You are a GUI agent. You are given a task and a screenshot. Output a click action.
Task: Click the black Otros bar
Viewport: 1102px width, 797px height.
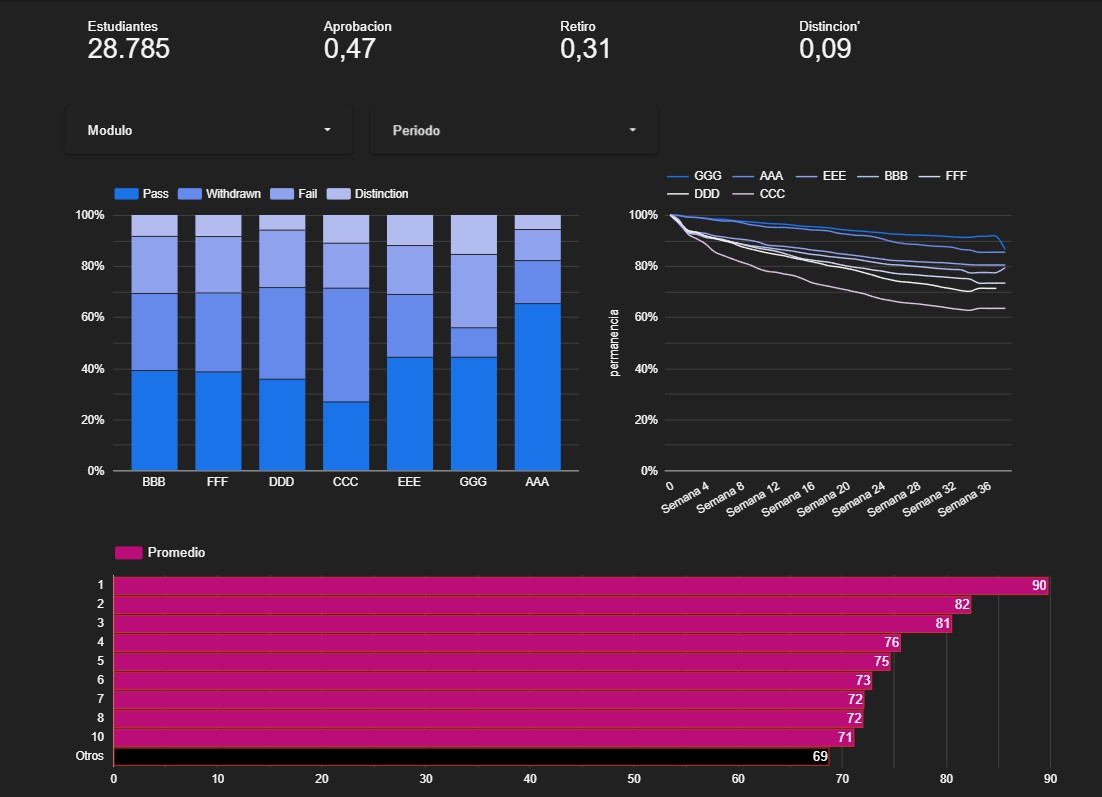472,756
